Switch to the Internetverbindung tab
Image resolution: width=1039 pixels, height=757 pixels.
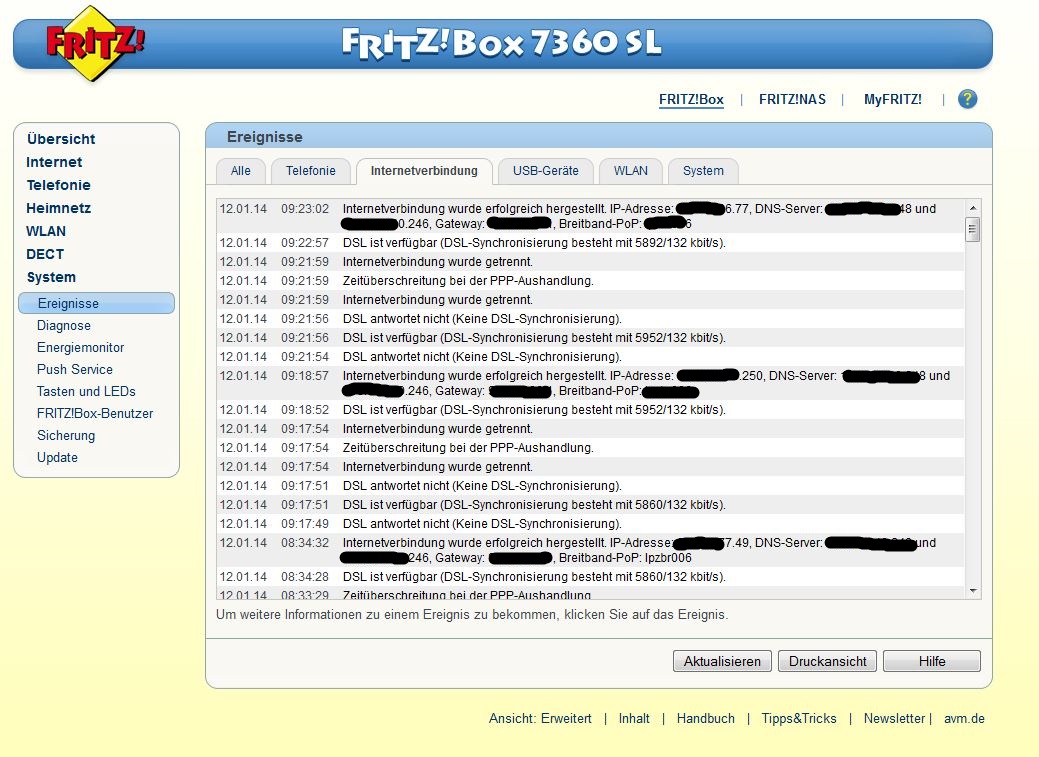click(424, 171)
